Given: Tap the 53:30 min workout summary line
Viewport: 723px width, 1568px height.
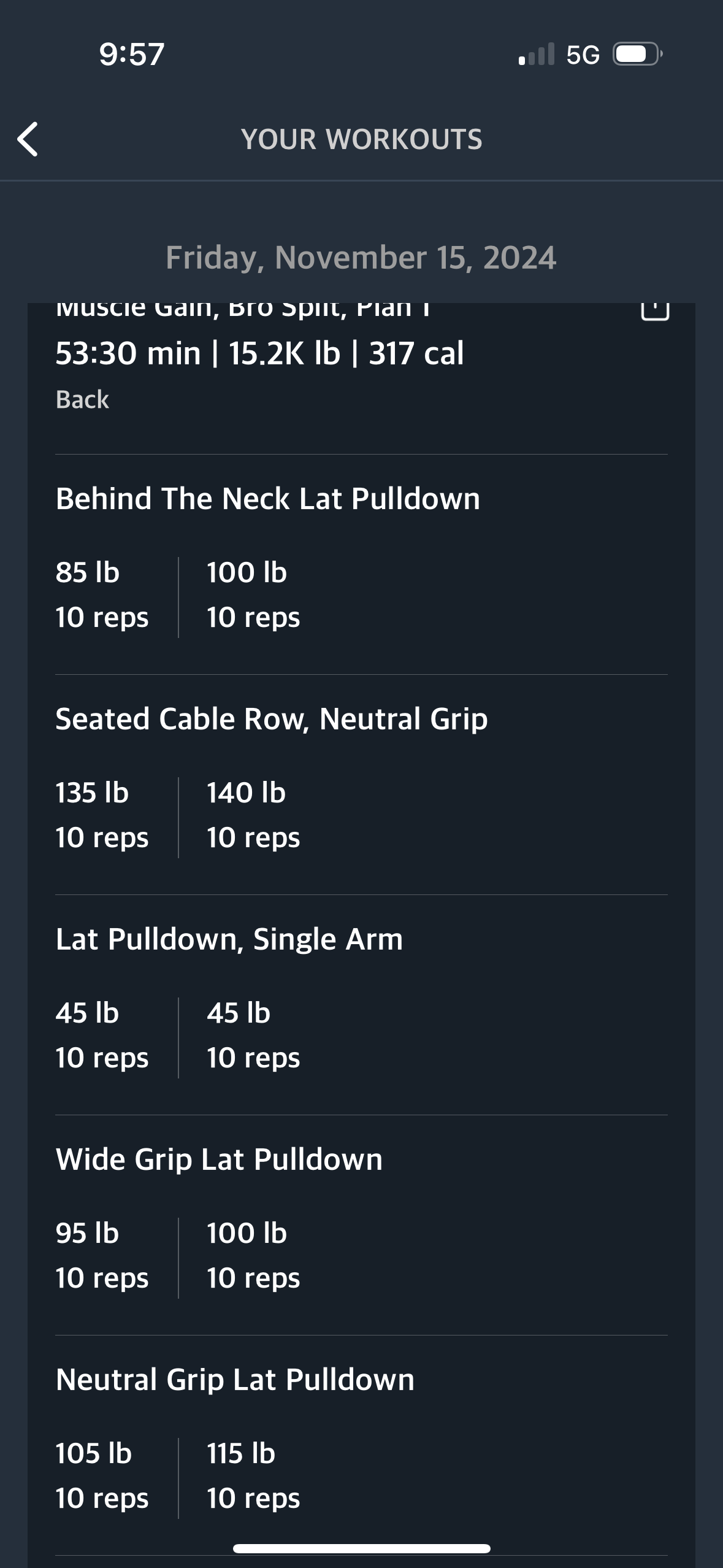Looking at the screenshot, I should pyautogui.click(x=259, y=353).
